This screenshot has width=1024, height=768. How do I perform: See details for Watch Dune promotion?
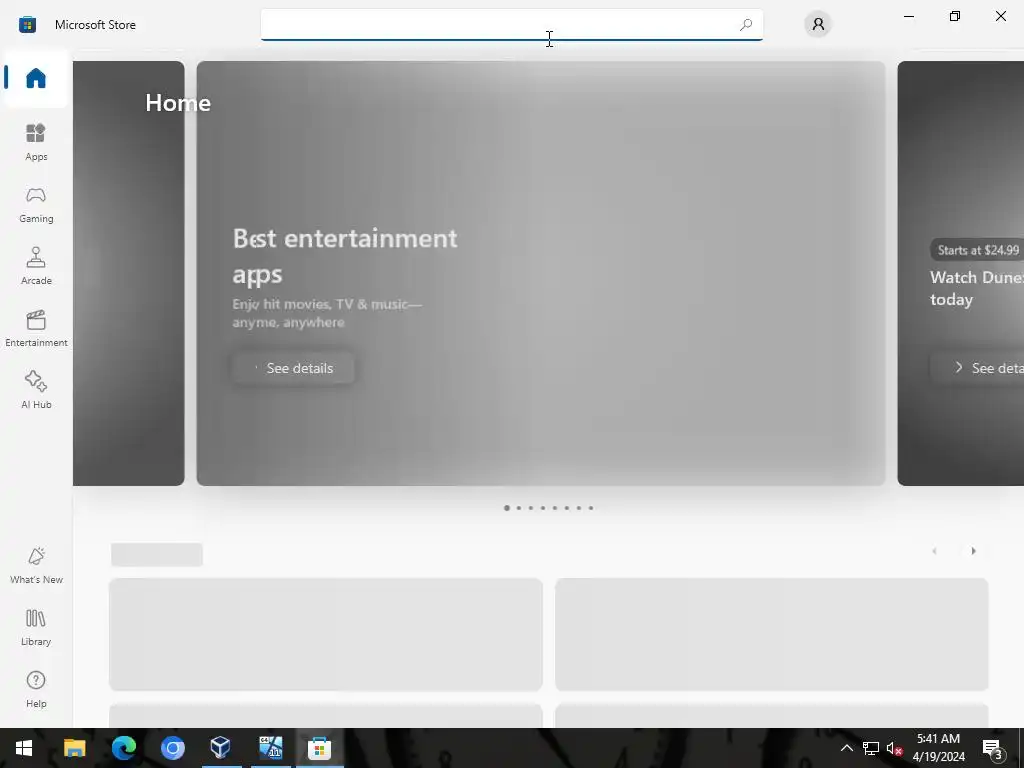click(978, 368)
